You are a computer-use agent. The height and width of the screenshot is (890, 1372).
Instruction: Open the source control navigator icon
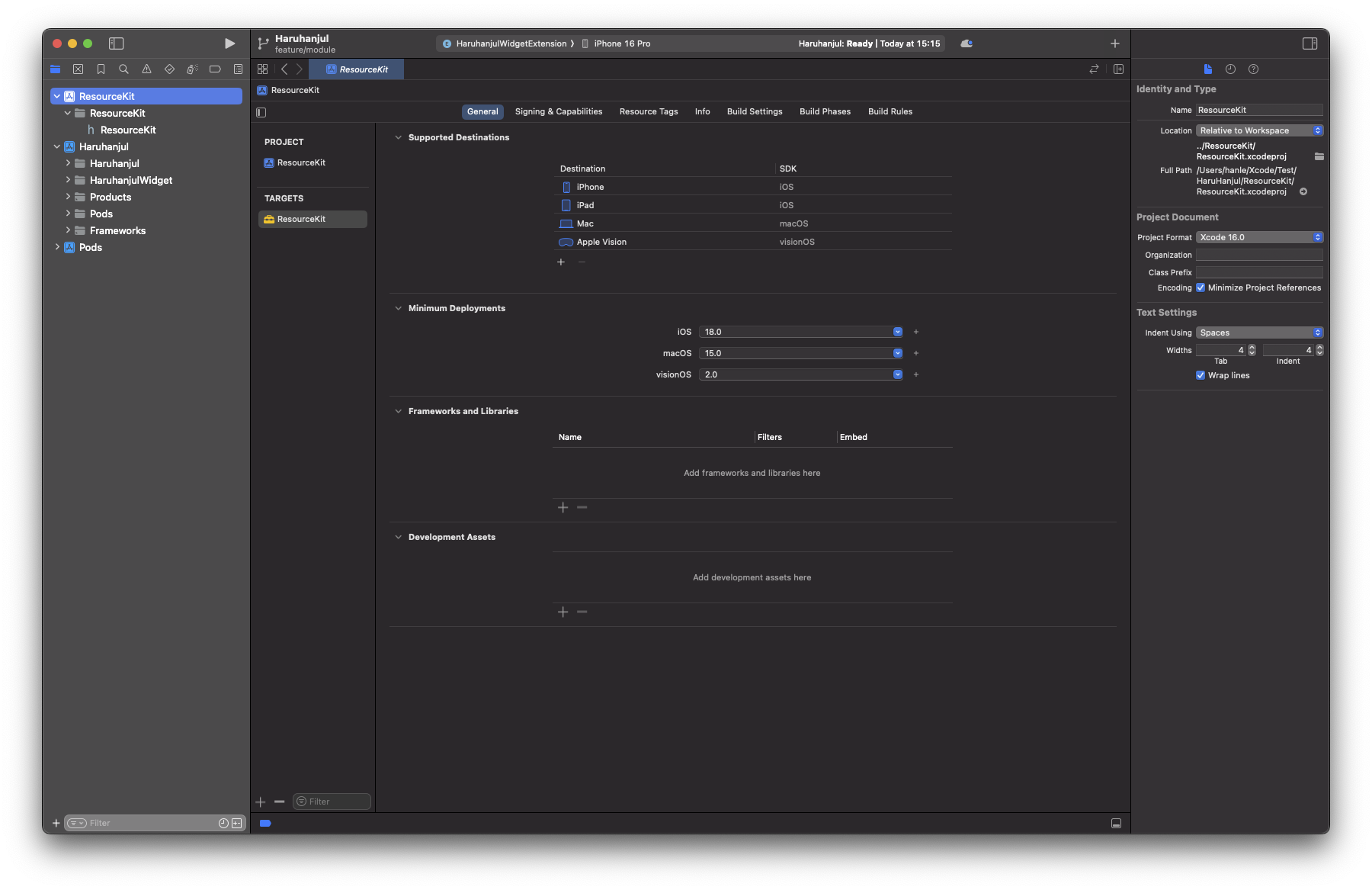pyautogui.click(x=78, y=69)
